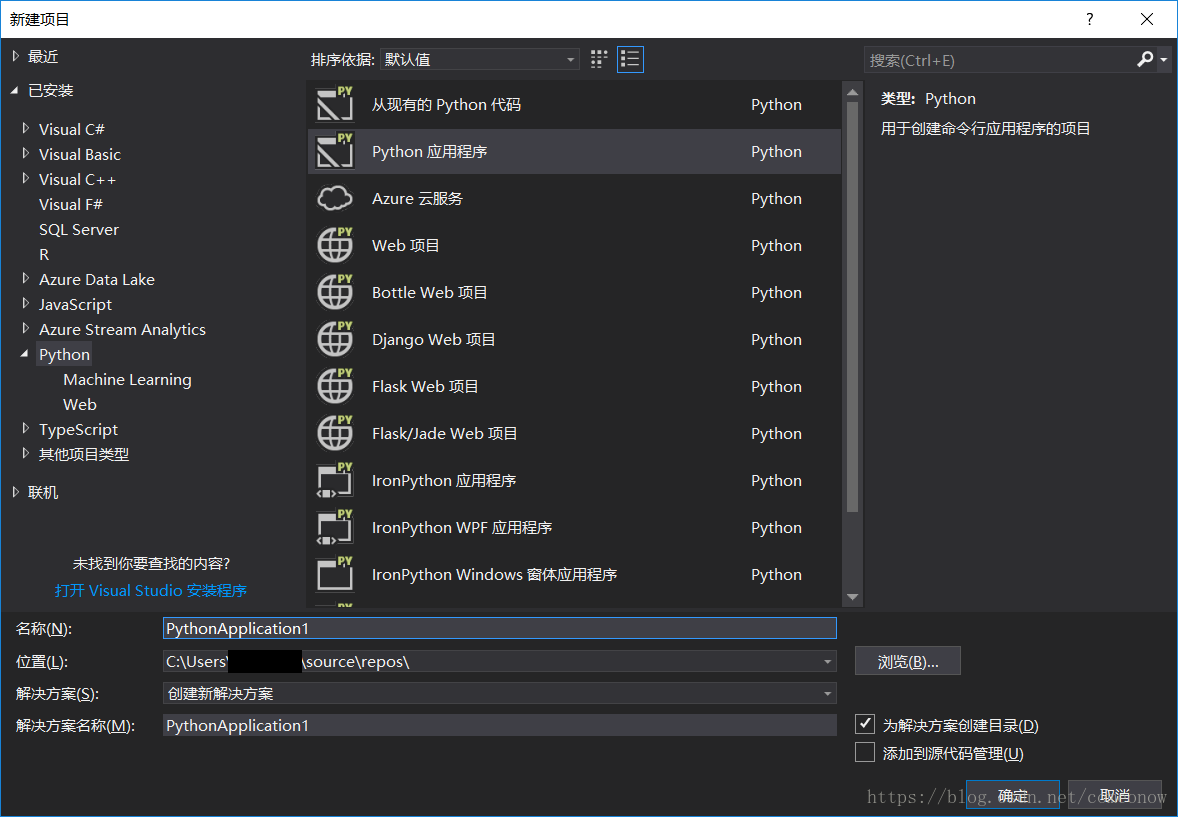Click the 解决方案名称 input field

(500, 725)
